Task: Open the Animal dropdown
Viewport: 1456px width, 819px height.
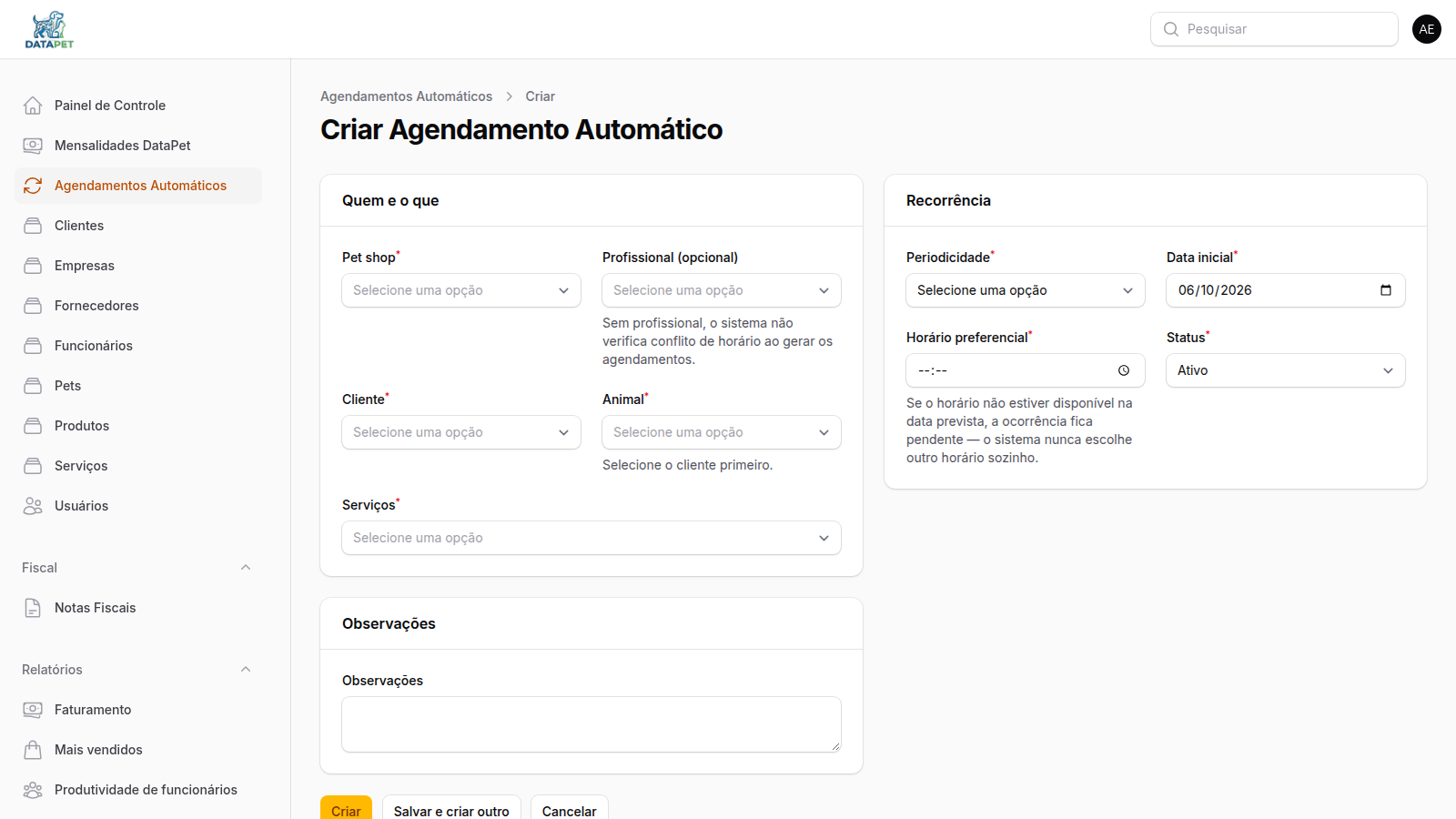Action: point(722,432)
